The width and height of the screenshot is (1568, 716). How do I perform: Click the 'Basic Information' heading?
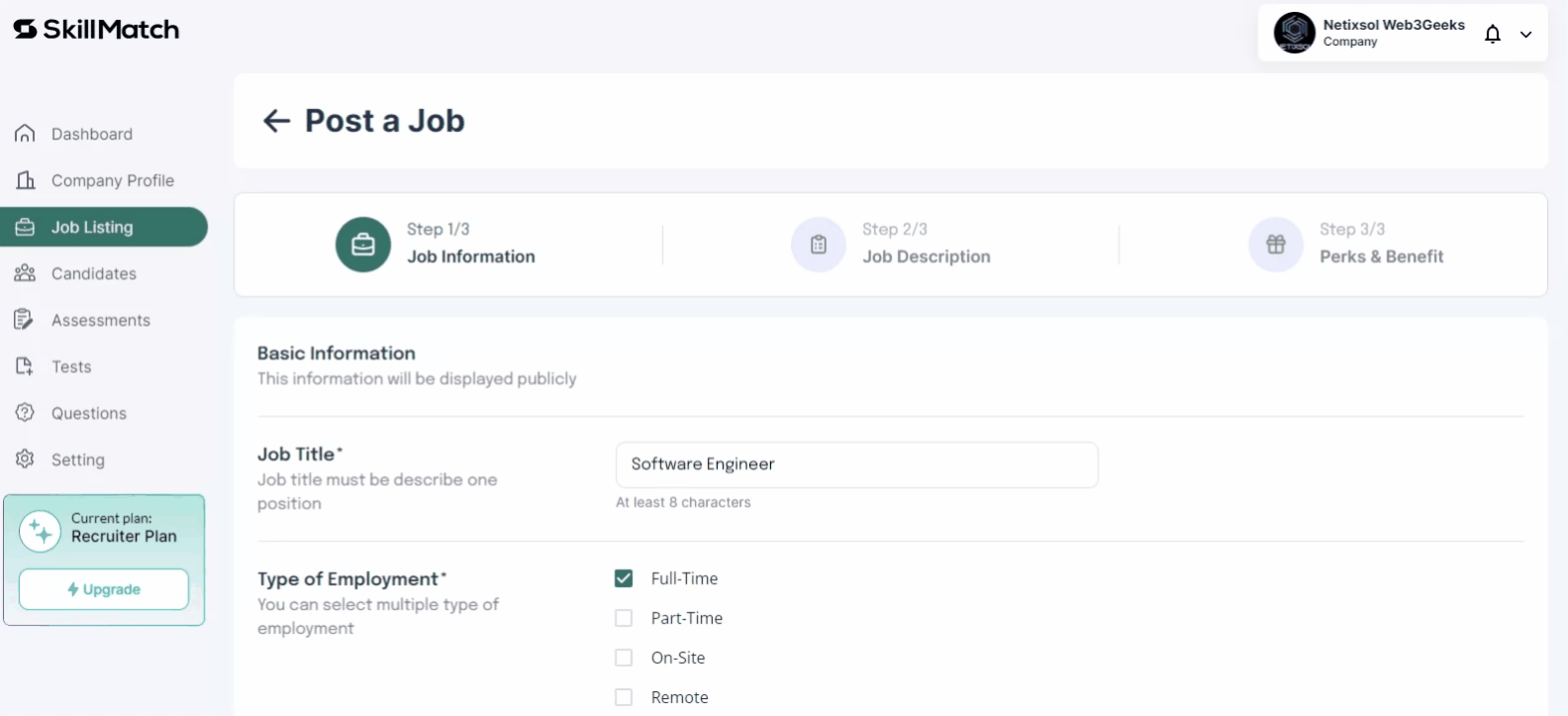coord(337,354)
